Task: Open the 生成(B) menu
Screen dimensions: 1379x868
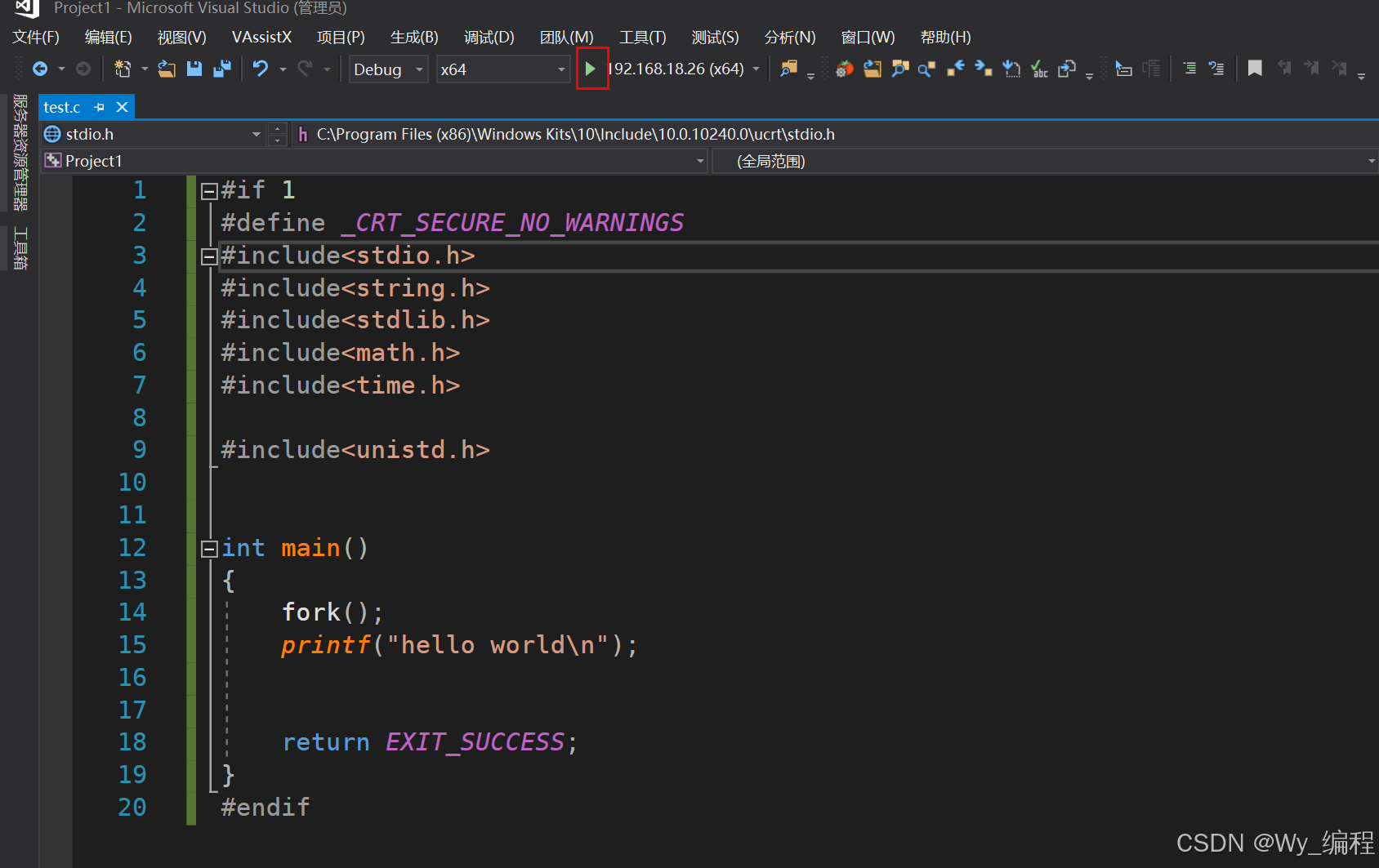Action: click(x=414, y=37)
